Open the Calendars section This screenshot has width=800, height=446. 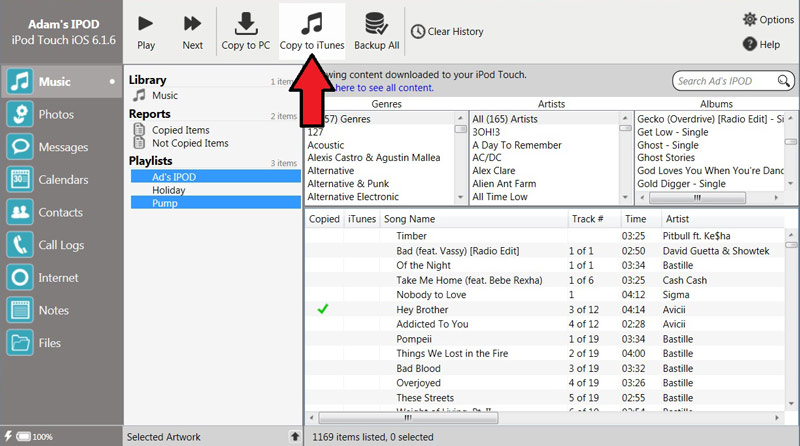61,180
